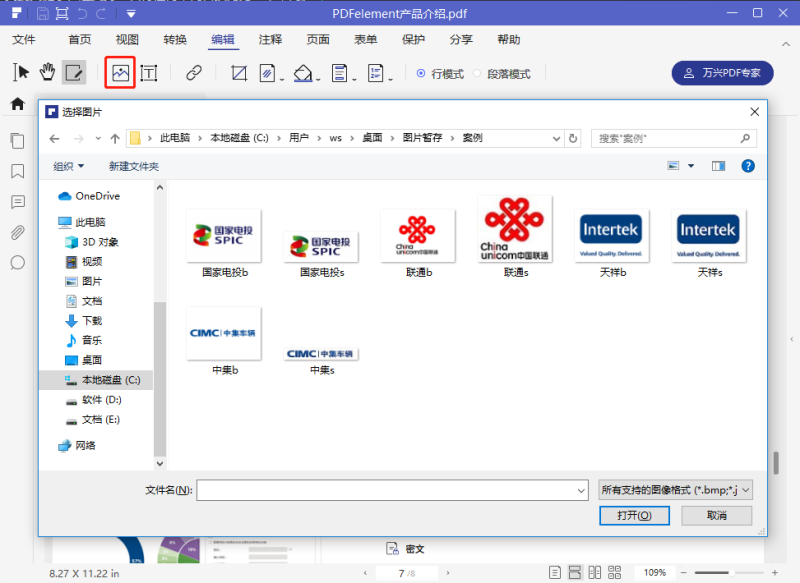The height and width of the screenshot is (583, 800).
Task: Open the comments panel icon
Action: 16,202
